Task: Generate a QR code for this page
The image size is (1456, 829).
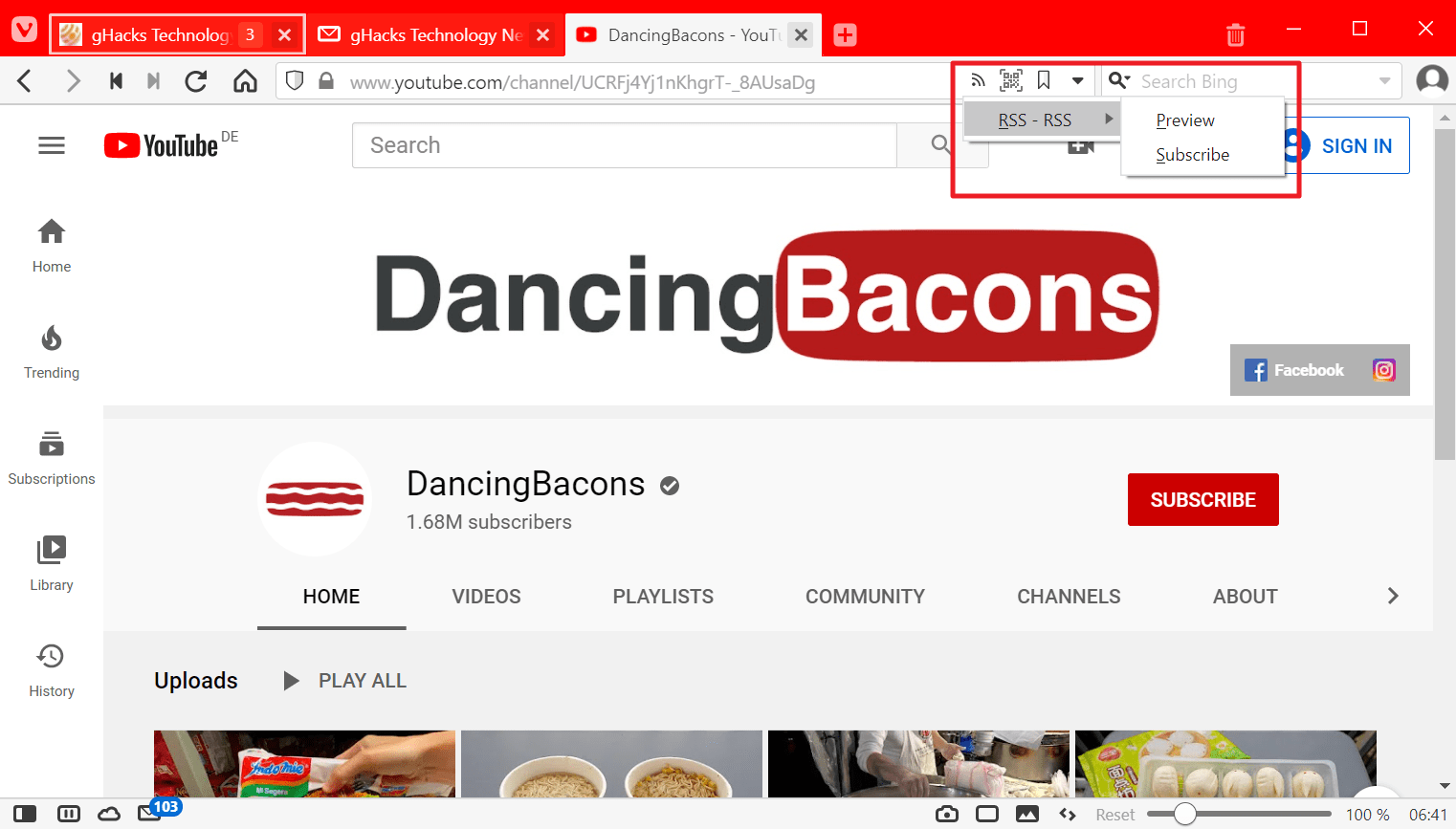Action: pos(1011,81)
